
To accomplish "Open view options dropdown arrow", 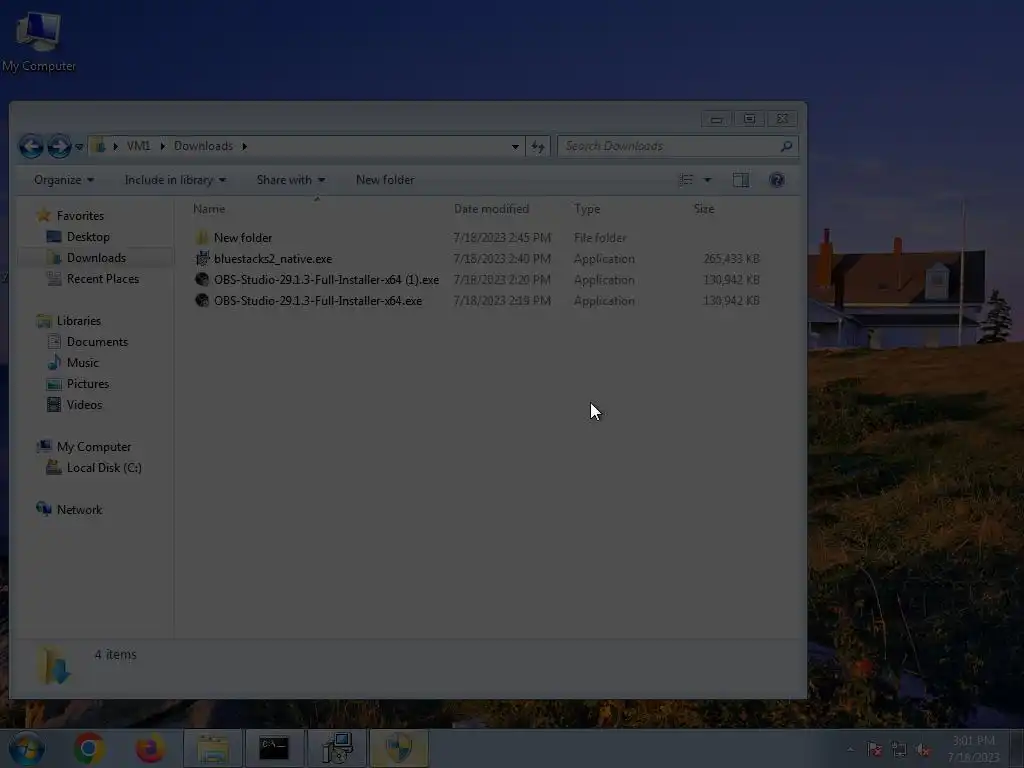I will tap(707, 180).
